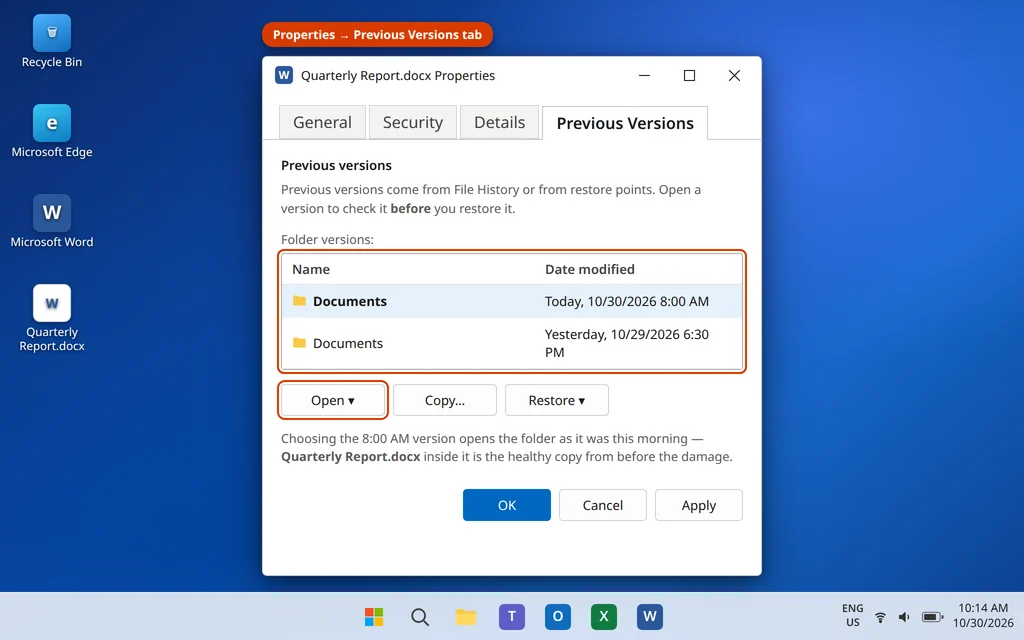1024x640 pixels.
Task: Click the battery tray icon
Action: pyautogui.click(x=933, y=616)
